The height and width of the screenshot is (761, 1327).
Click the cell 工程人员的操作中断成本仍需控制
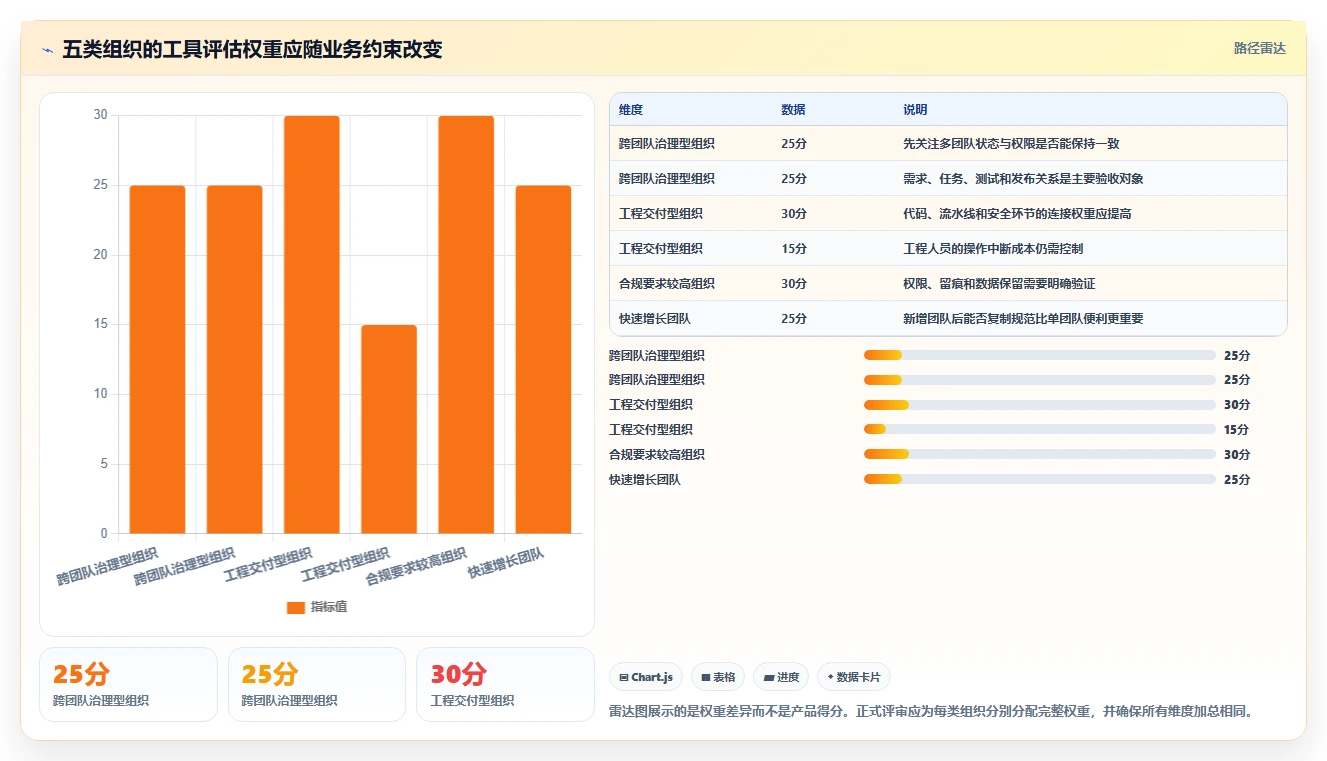[993, 249]
